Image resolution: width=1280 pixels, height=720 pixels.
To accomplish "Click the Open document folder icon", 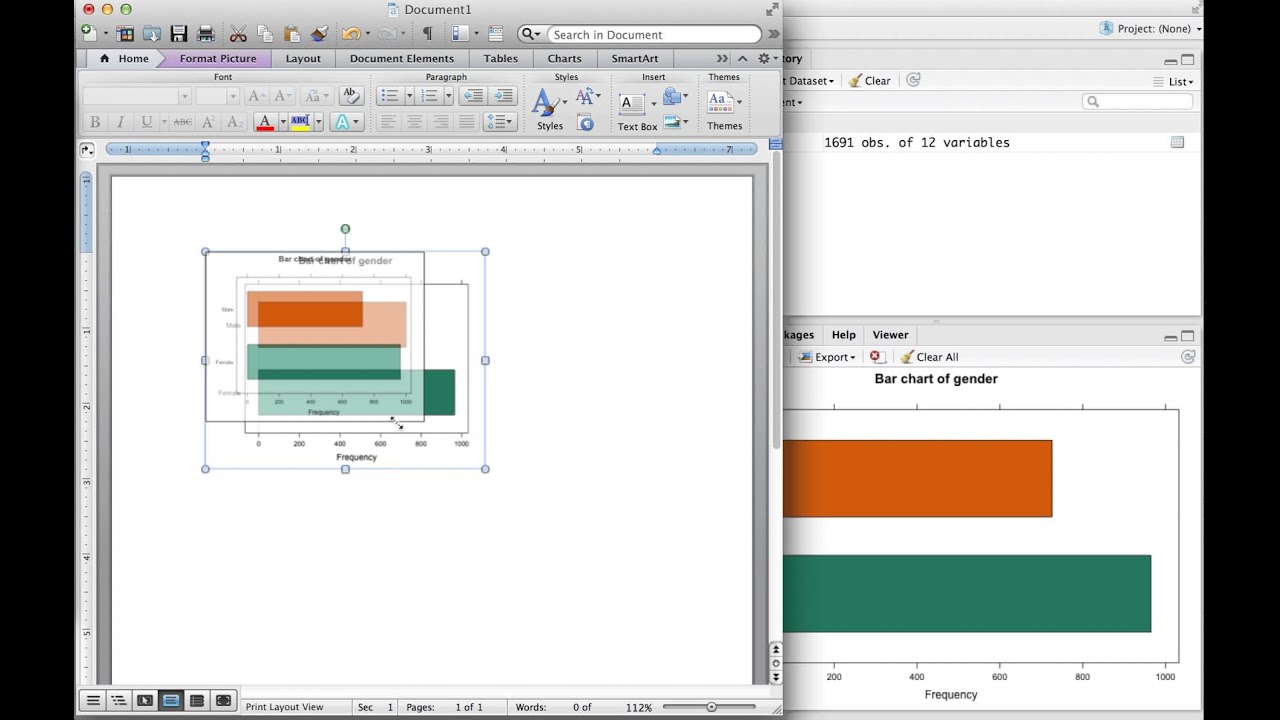I will point(151,34).
